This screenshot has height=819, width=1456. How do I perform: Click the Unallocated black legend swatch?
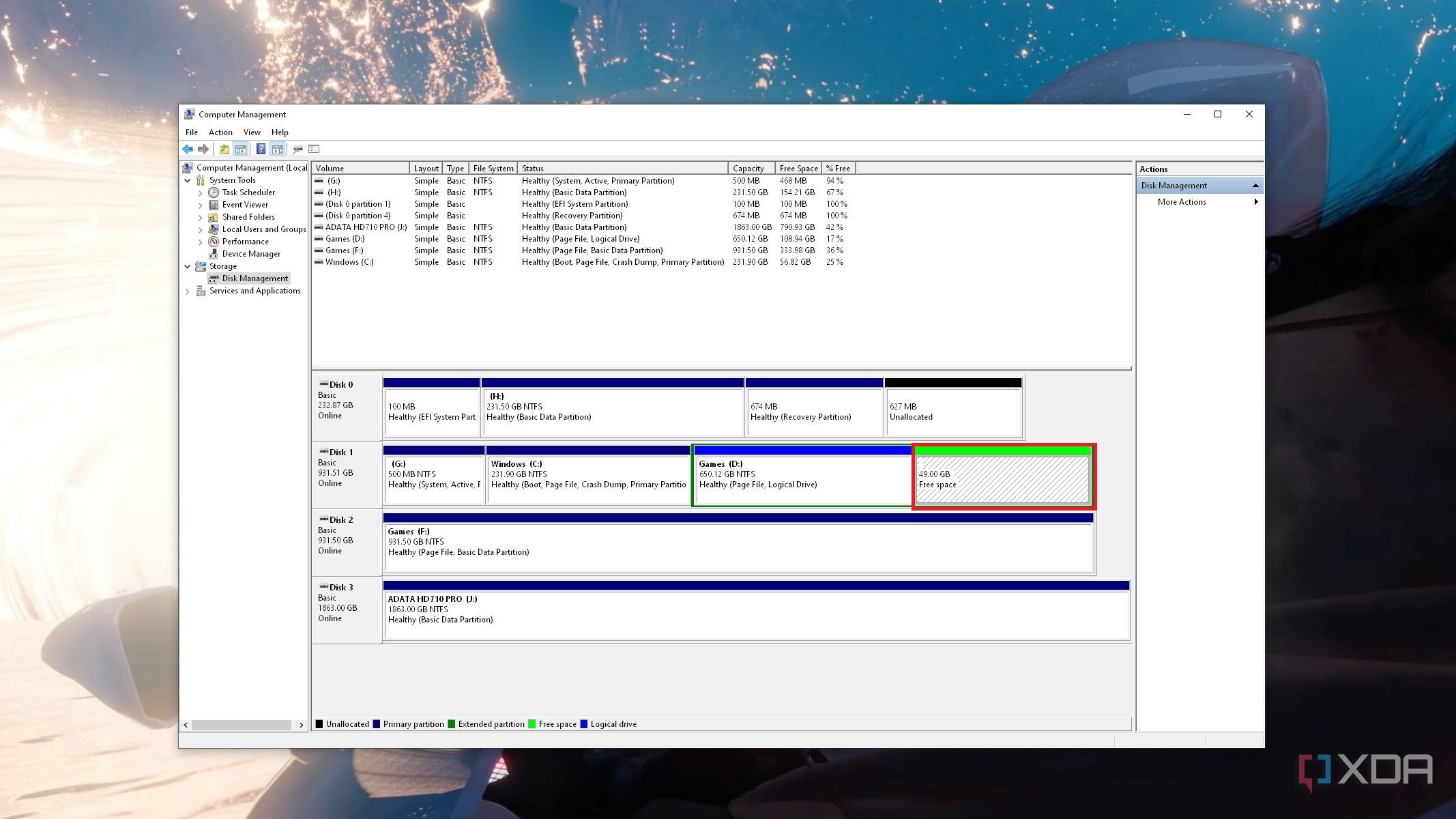coord(319,724)
